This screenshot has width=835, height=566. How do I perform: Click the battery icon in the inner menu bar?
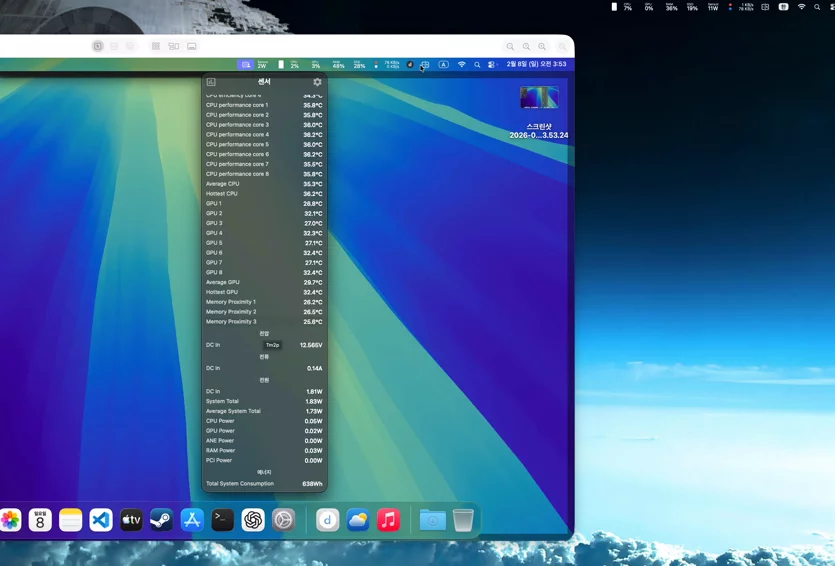(x=281, y=64)
